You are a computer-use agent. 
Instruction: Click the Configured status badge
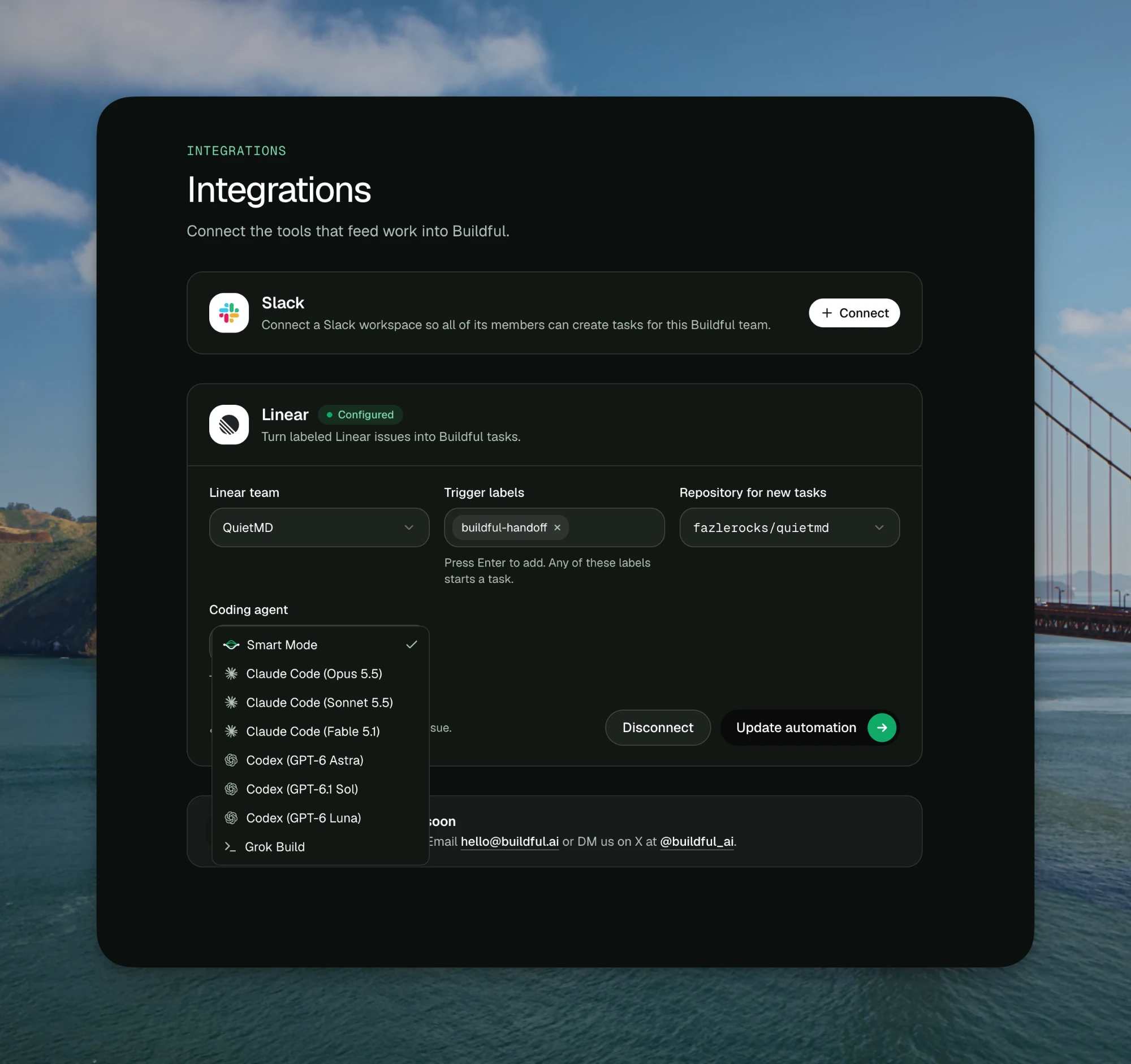(360, 414)
